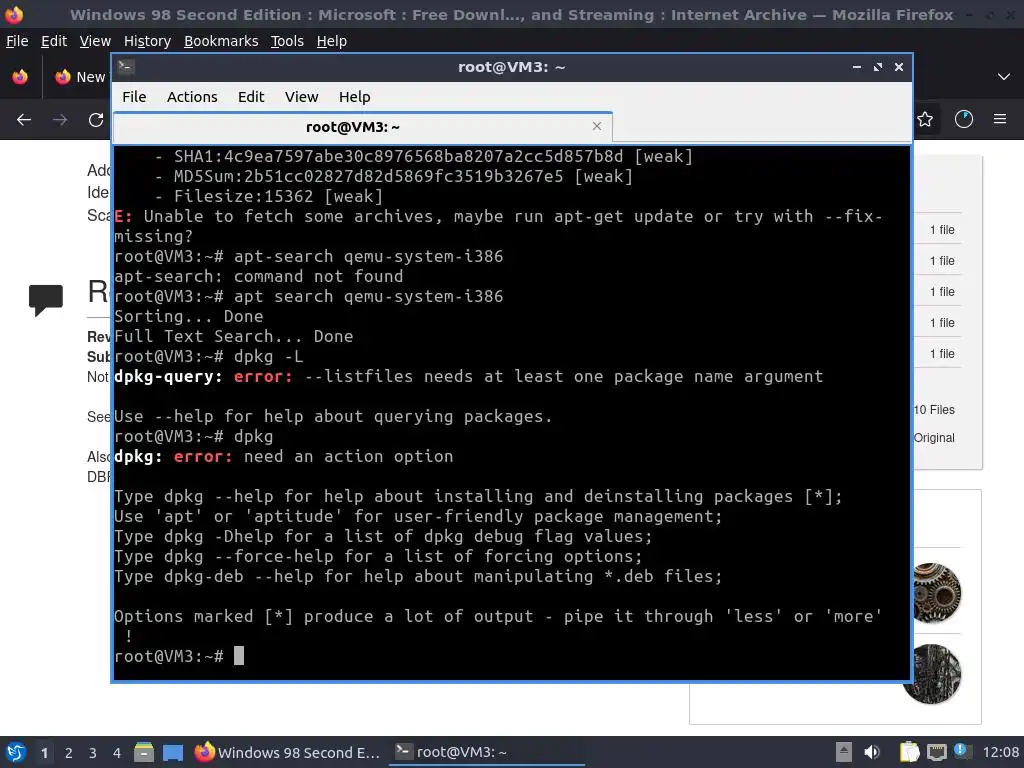Open Firefox's History menu

(x=147, y=41)
